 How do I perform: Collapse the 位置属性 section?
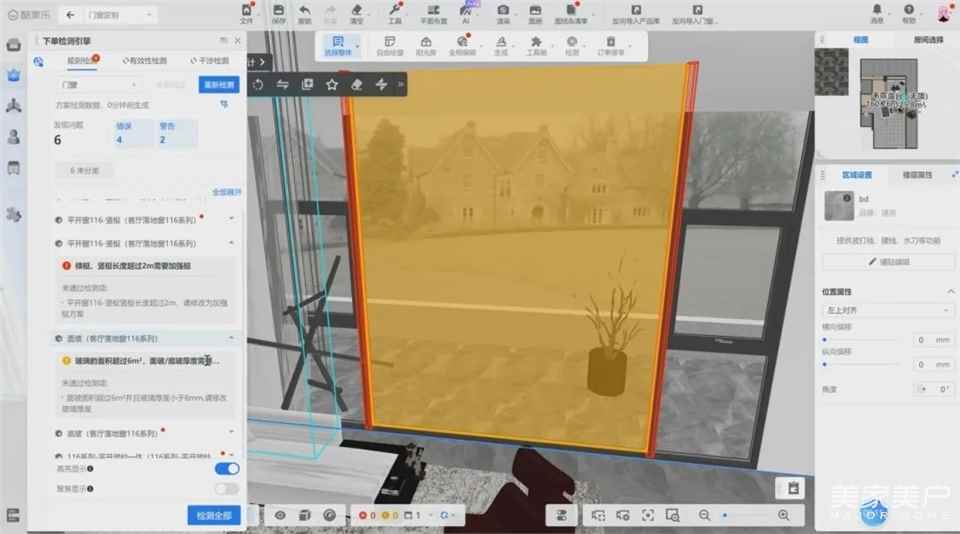pyautogui.click(x=949, y=291)
